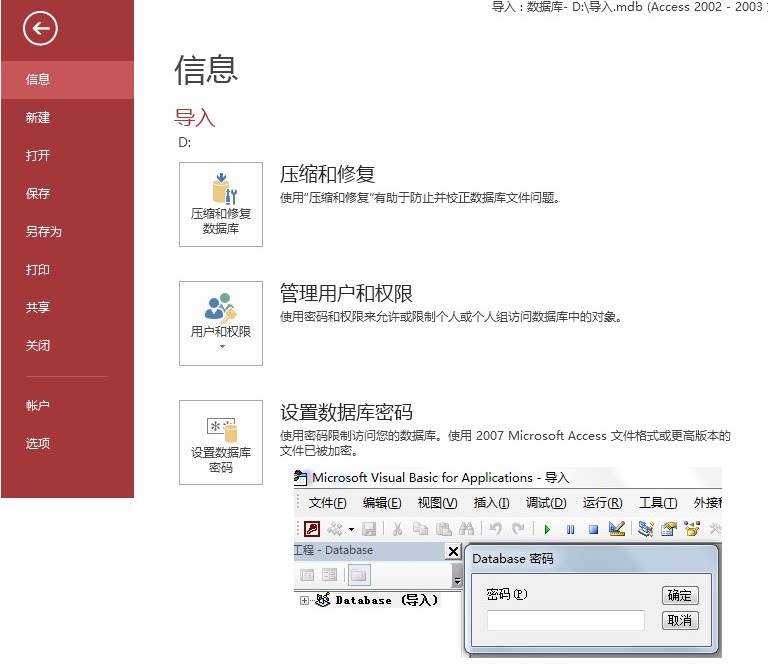Viewport: 768px width, 671px height.
Task: Click the 压缩和修复数据库 button
Action: tap(221, 204)
